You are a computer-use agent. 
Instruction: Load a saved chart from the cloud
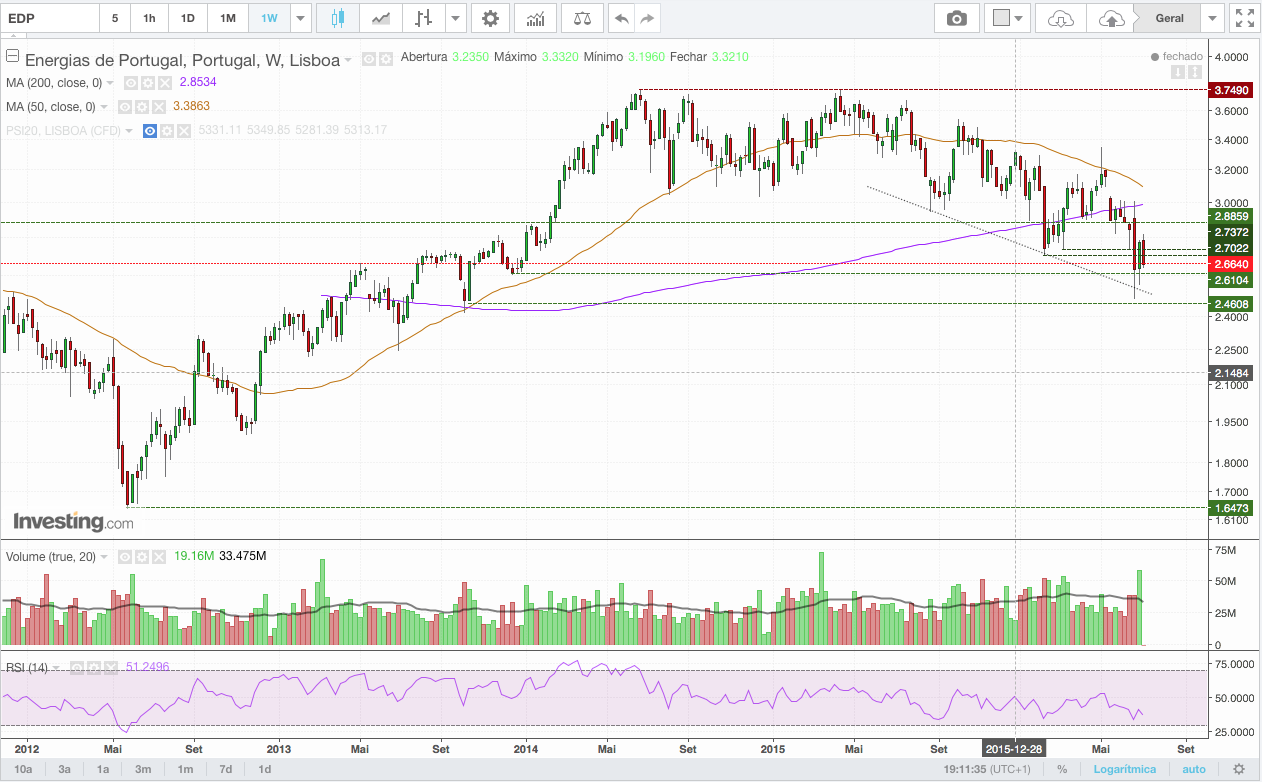pos(1060,18)
